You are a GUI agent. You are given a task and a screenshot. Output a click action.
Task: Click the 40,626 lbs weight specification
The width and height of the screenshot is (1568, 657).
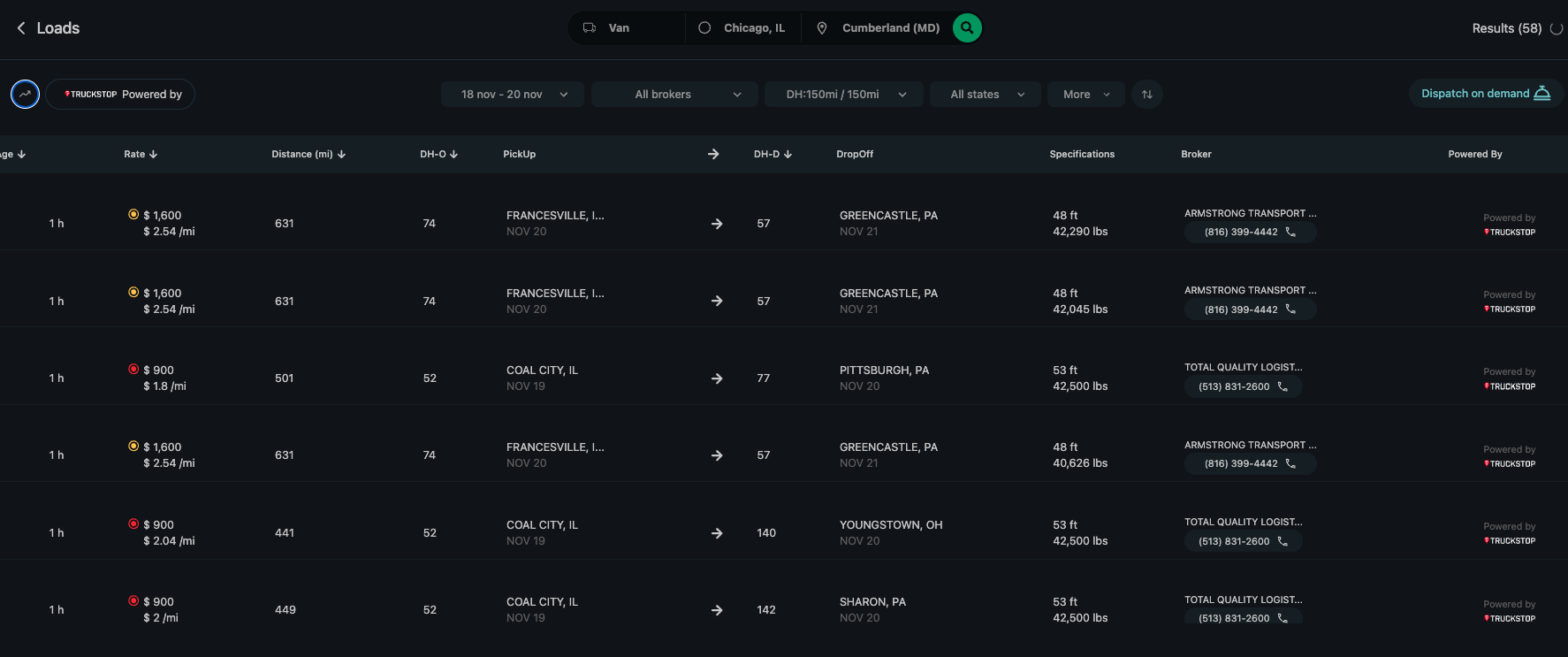pos(1080,463)
